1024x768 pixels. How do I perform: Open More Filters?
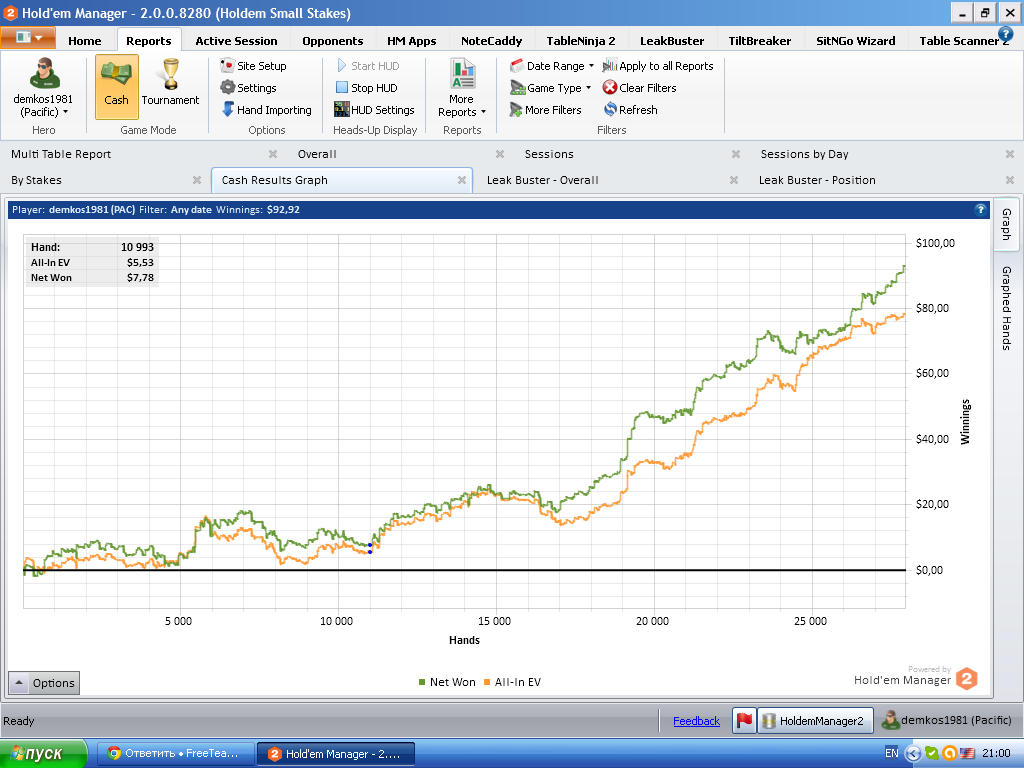[x=545, y=110]
